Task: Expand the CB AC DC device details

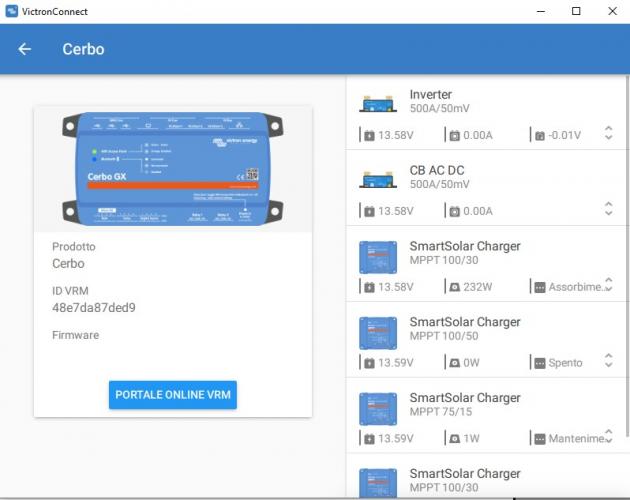Action: point(608,209)
